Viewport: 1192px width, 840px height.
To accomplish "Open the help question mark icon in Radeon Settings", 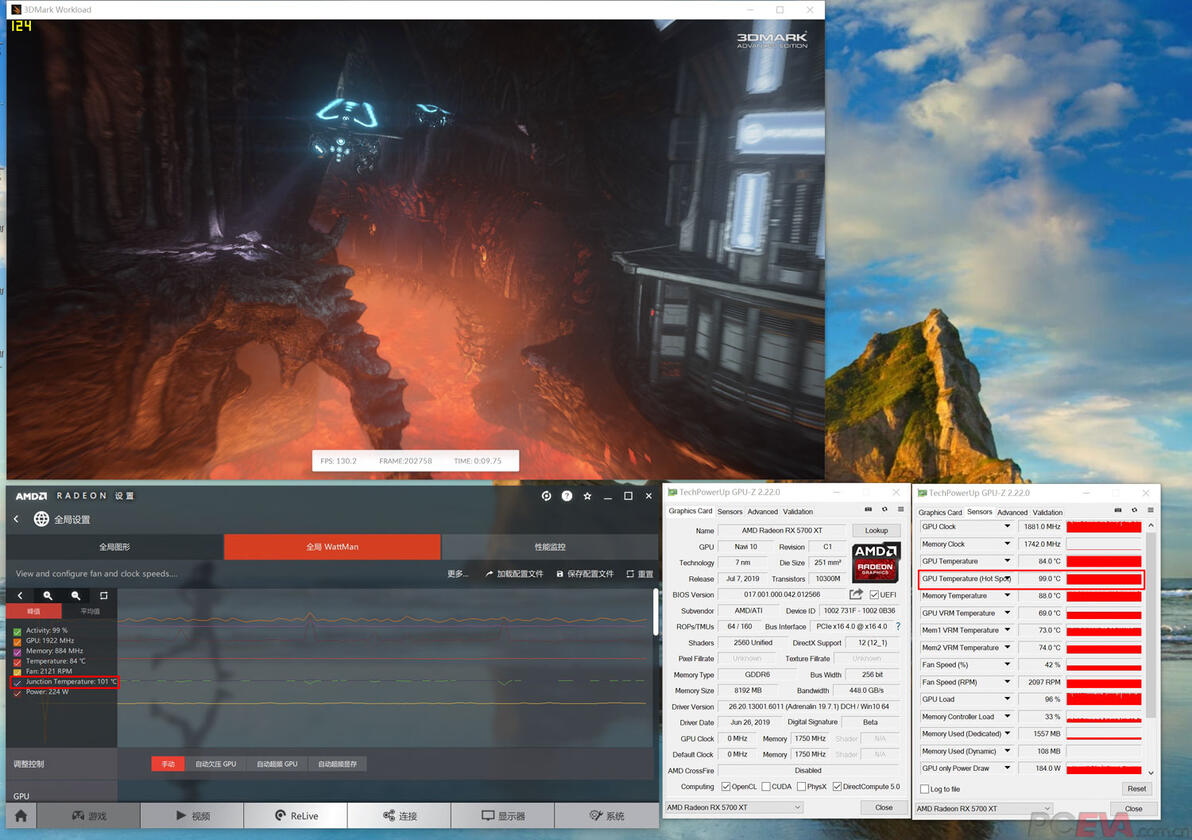I will [566, 496].
